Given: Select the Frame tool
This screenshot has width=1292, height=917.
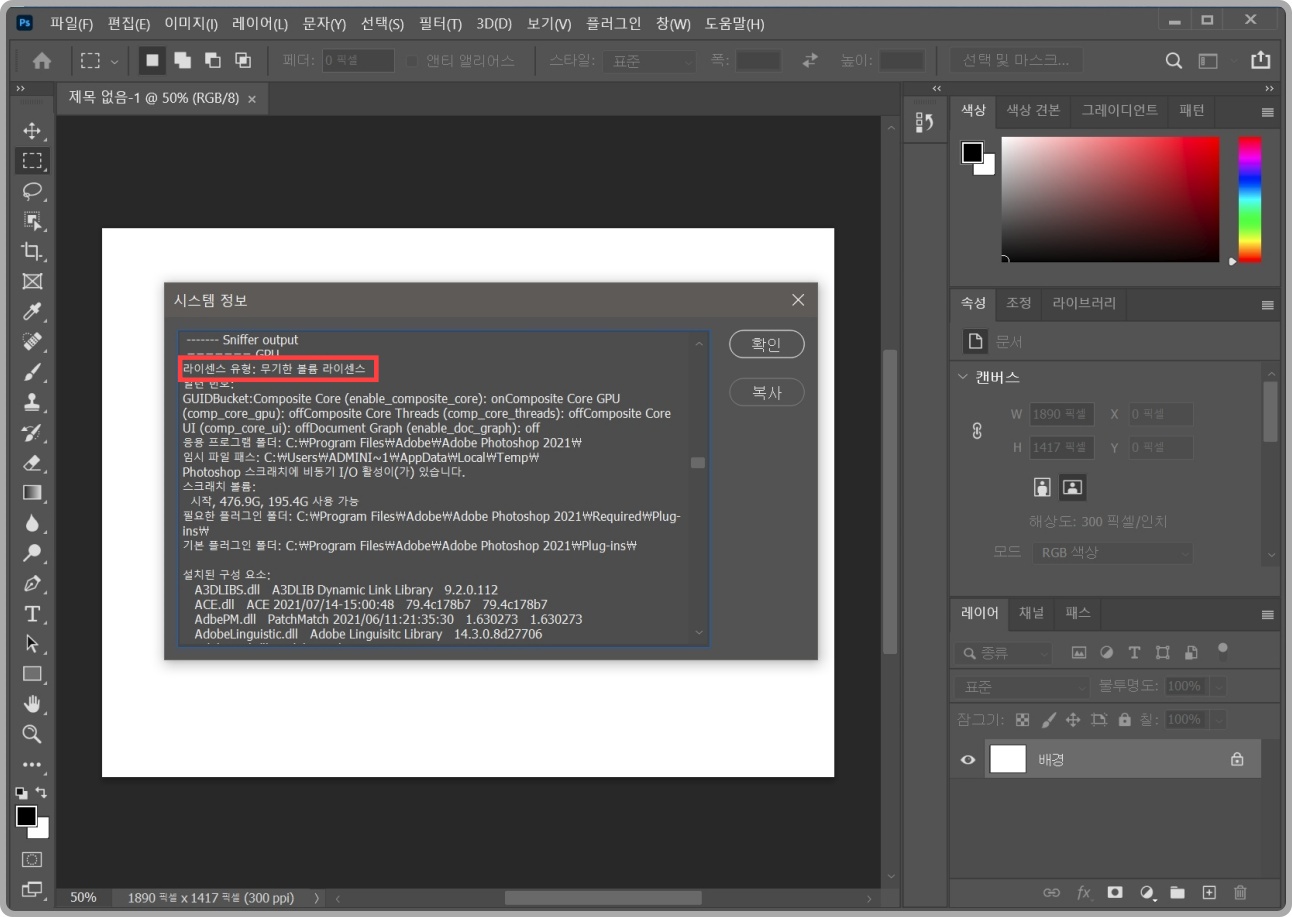Looking at the screenshot, I should pyautogui.click(x=32, y=281).
